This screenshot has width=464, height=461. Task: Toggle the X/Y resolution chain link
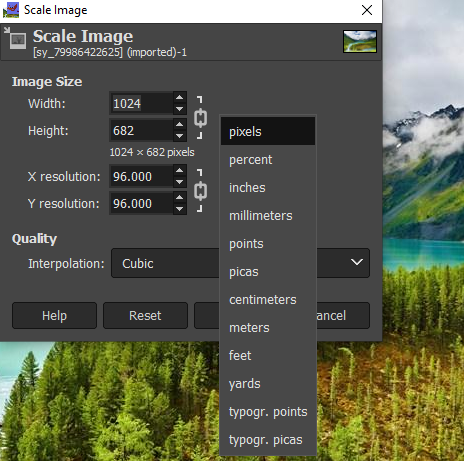[x=200, y=191]
